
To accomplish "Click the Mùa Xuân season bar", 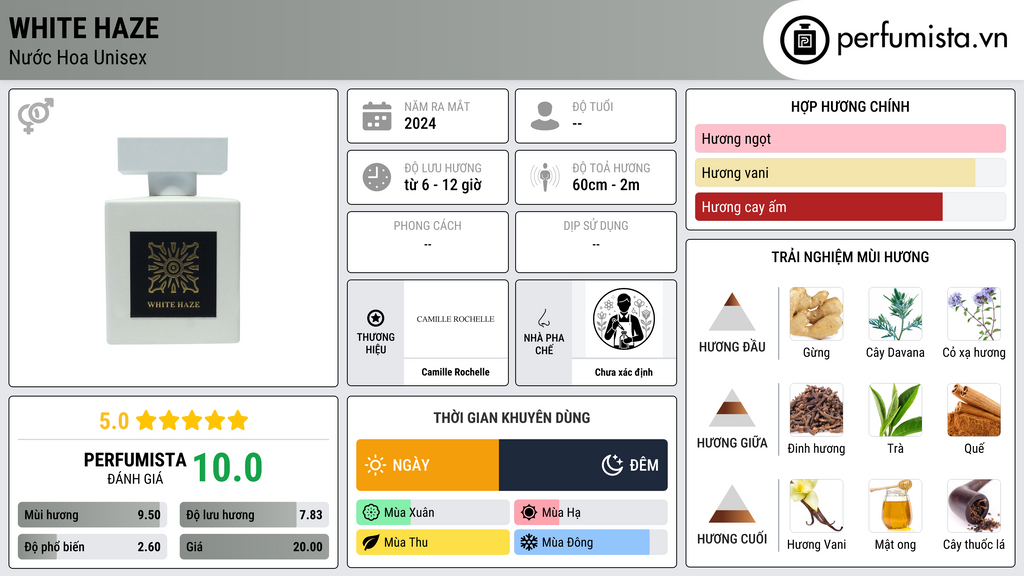I will [x=432, y=513].
